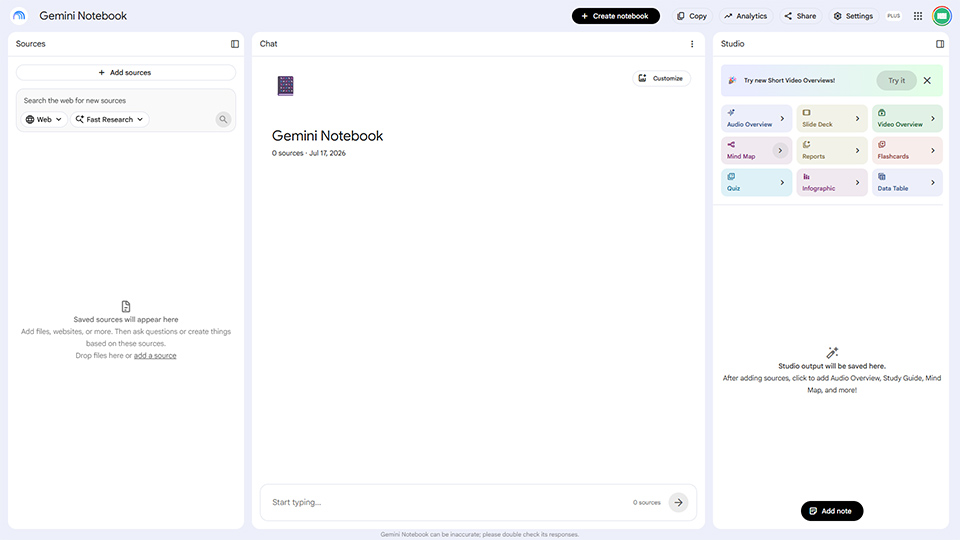The image size is (960, 540).
Task: Open the Google apps grid
Action: click(x=918, y=16)
